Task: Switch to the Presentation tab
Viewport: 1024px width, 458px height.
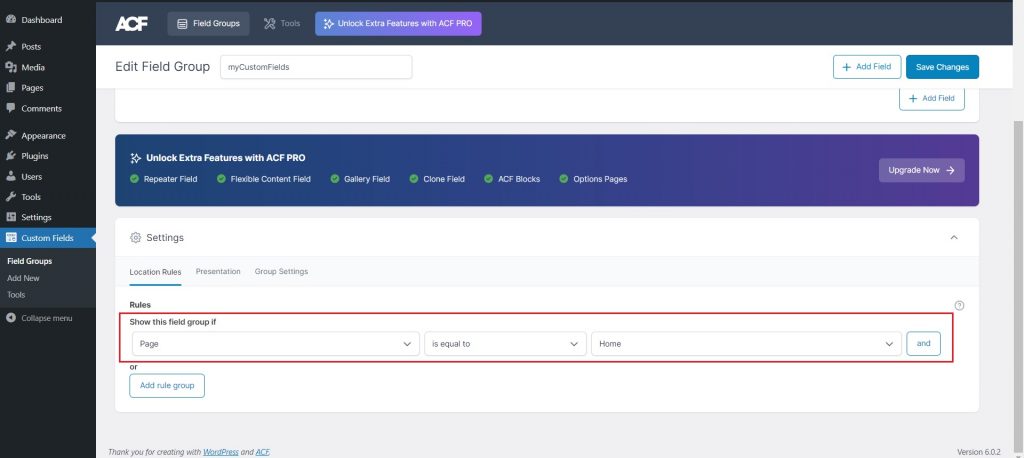Action: click(218, 272)
